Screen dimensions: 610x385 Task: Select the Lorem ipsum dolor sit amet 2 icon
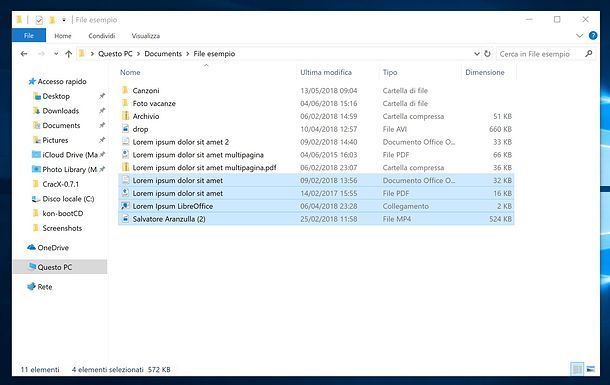pyautogui.click(x=125, y=142)
